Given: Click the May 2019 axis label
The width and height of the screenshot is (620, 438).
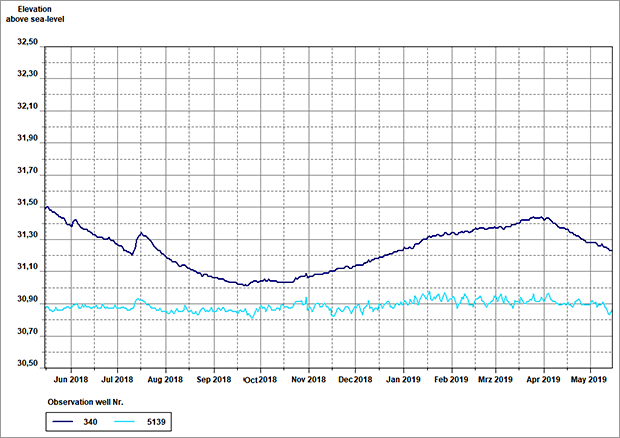Looking at the screenshot, I should click(x=588, y=379).
